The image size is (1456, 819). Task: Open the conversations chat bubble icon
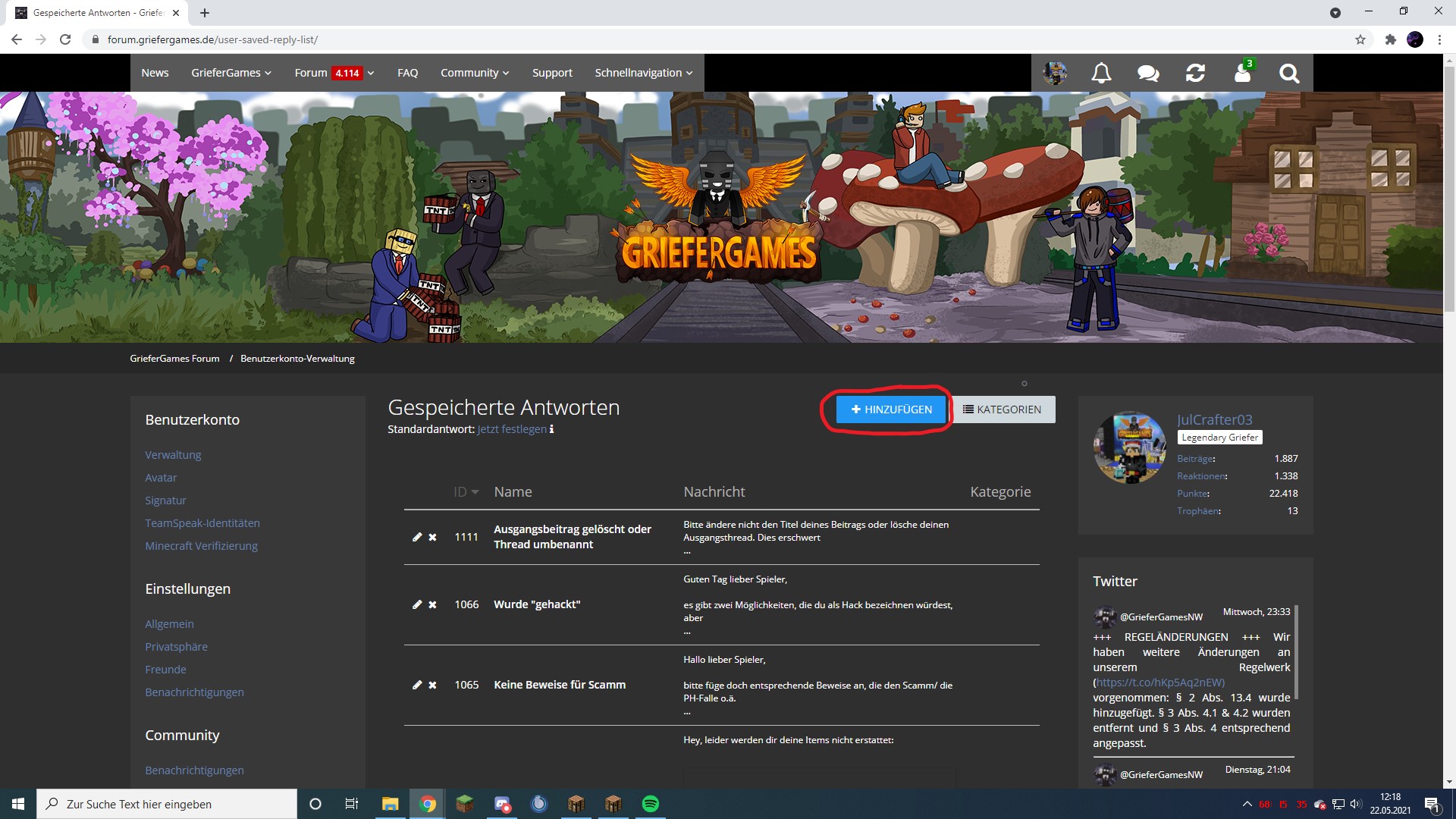pyautogui.click(x=1148, y=73)
